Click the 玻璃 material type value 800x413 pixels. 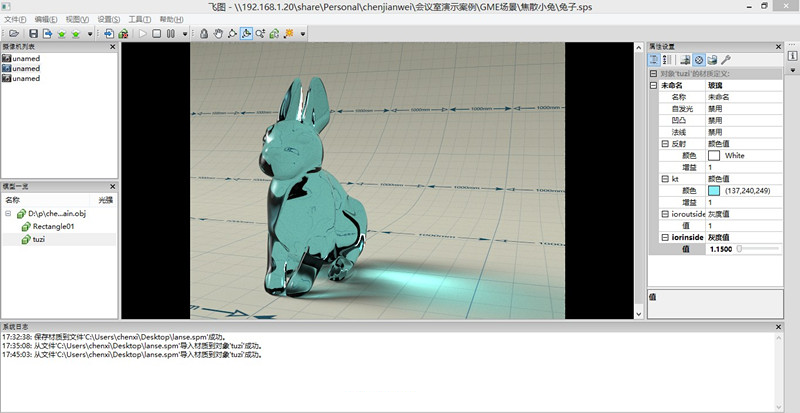(x=715, y=85)
